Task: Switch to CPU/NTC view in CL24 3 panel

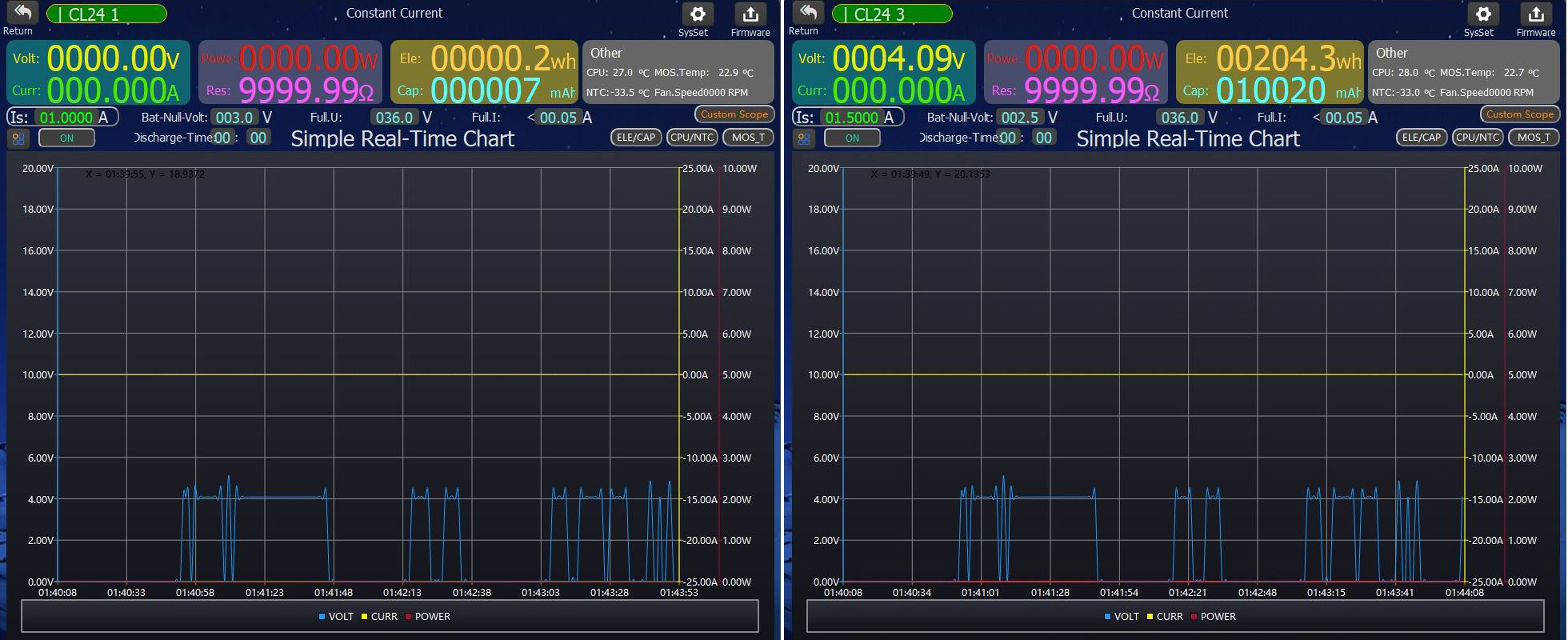Action: point(1477,138)
